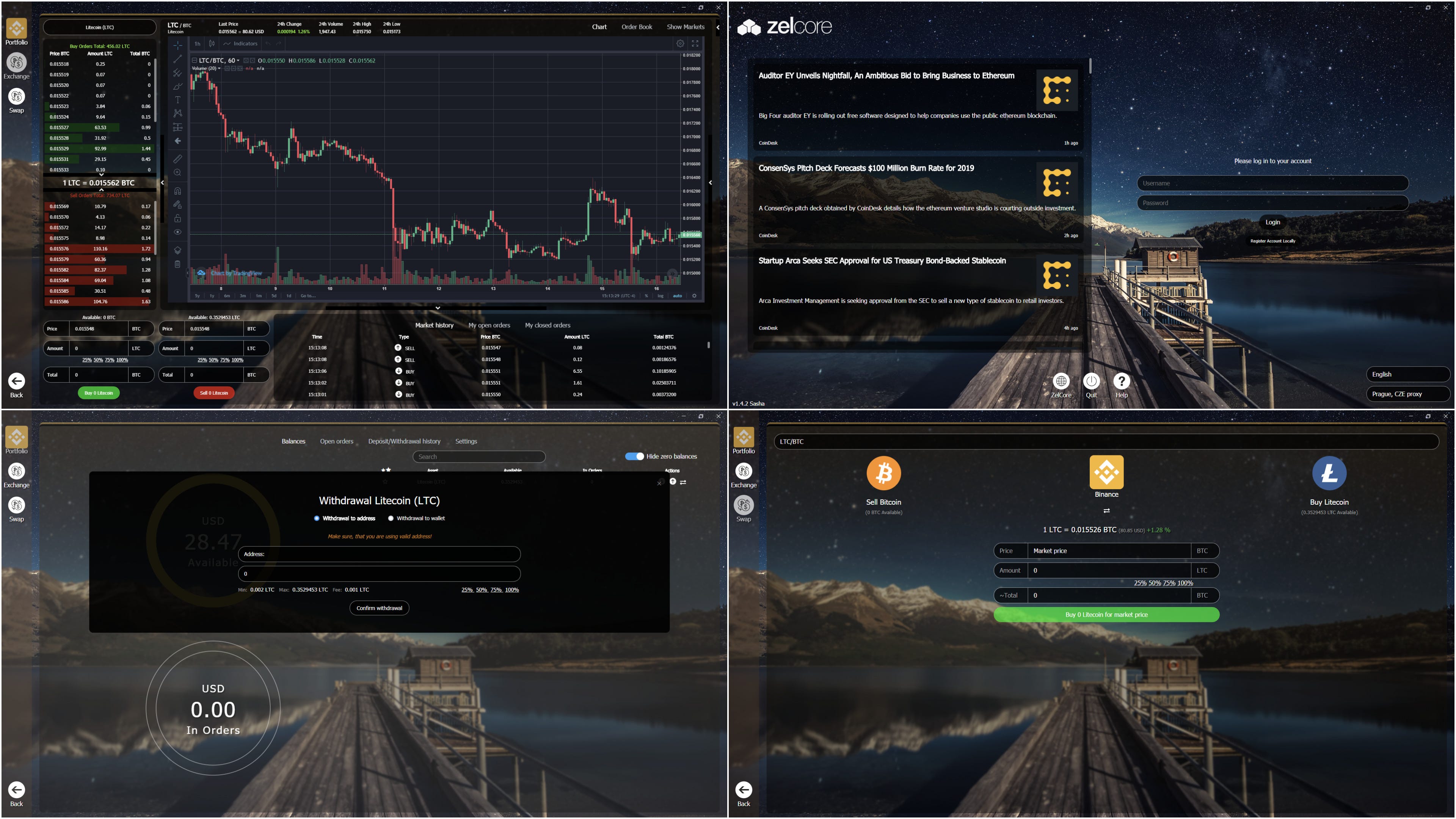This screenshot has height=819, width=1456.
Task: Open the Prague, CZE proxy dropdown
Action: [1407, 394]
